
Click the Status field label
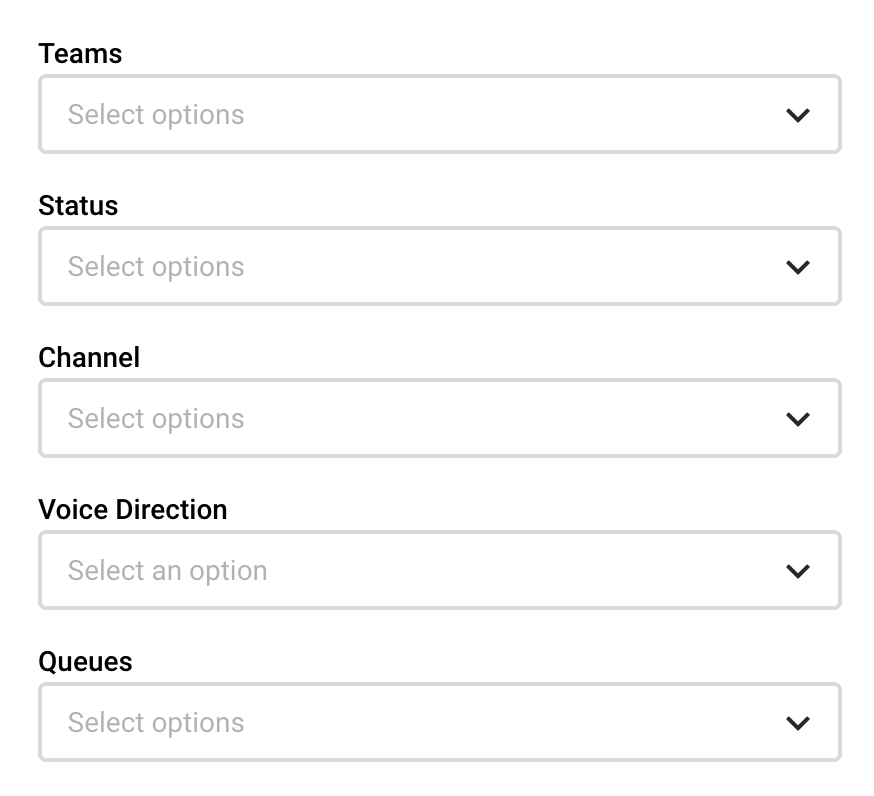pyautogui.click(x=78, y=206)
